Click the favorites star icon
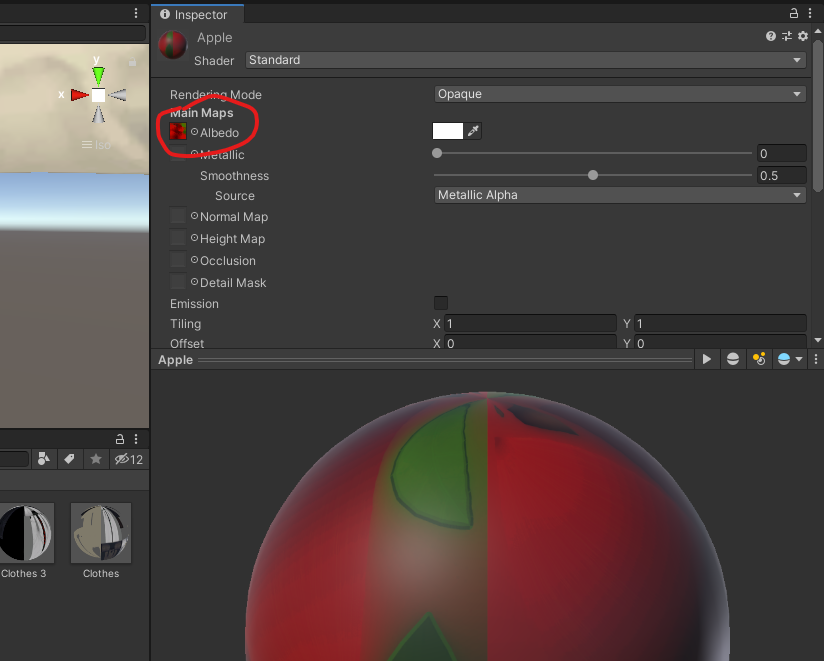The width and height of the screenshot is (824, 661). (96, 459)
